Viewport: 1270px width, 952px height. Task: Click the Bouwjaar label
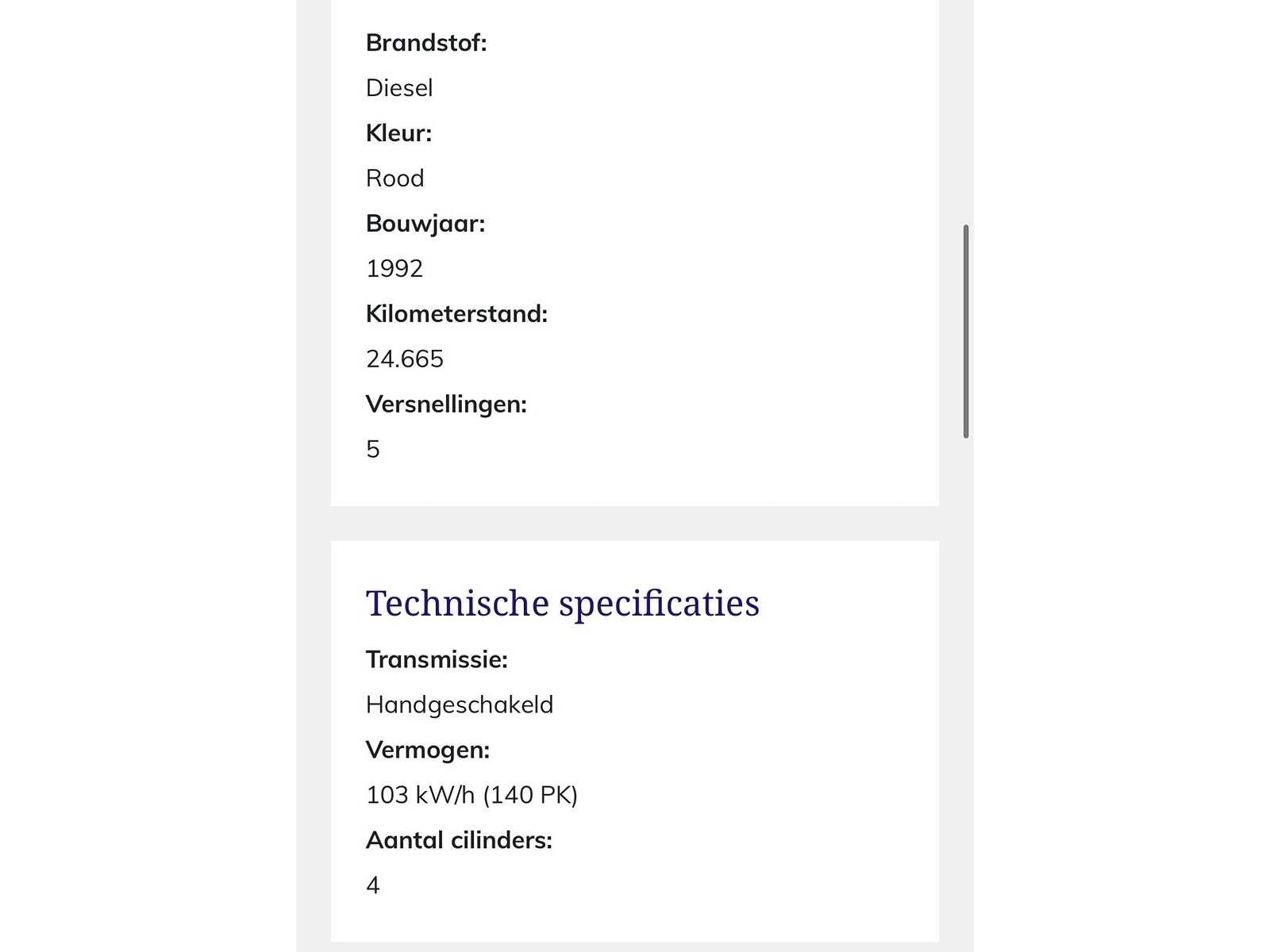[425, 224]
